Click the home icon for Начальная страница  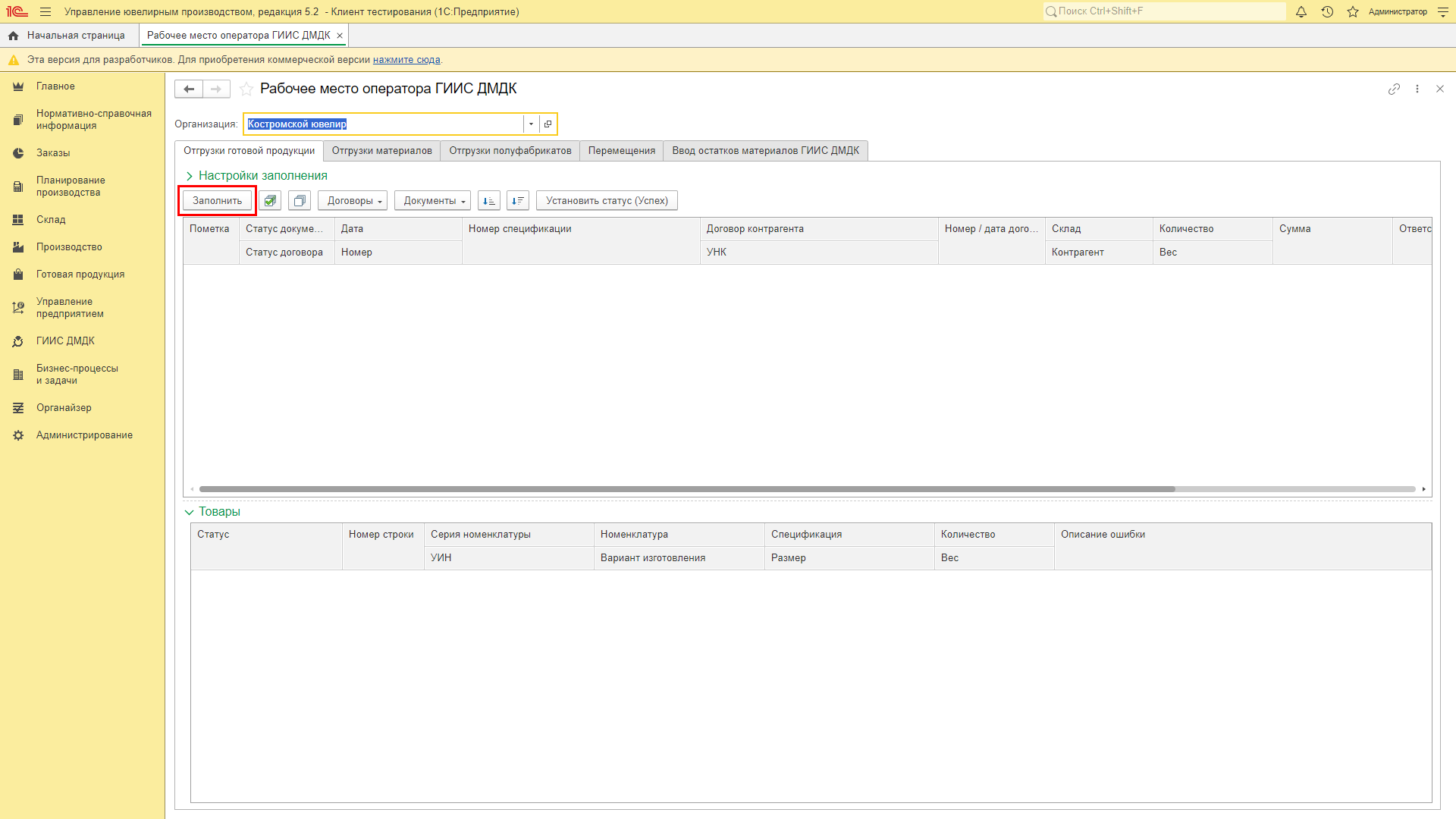coord(14,36)
